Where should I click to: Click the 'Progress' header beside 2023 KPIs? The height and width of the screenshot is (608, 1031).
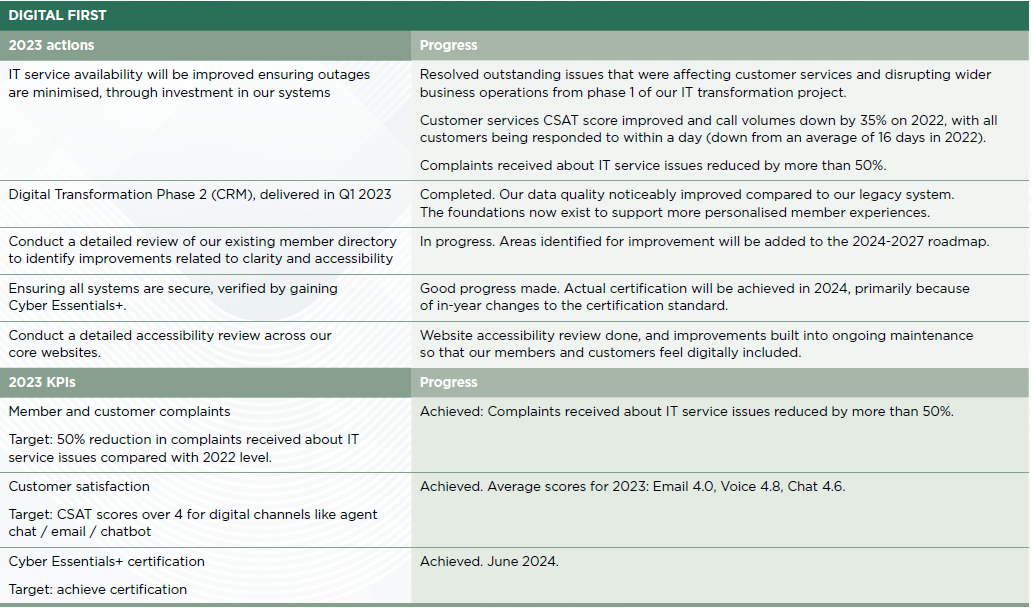click(x=448, y=382)
